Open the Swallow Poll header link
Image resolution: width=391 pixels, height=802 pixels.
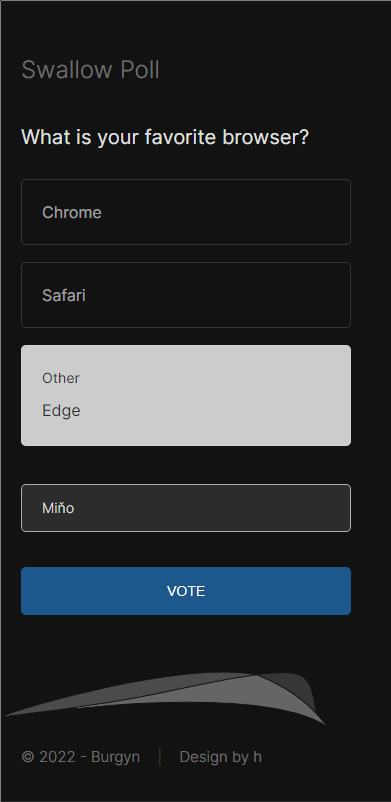pos(91,70)
